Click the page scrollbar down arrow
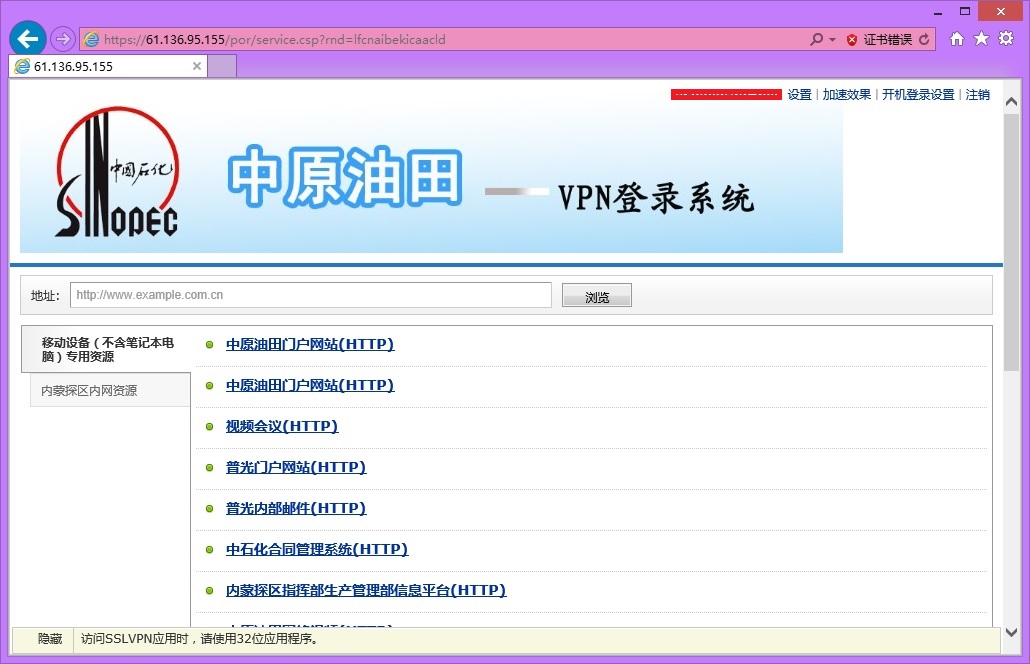Viewport: 1030px width, 664px height. [x=1012, y=632]
